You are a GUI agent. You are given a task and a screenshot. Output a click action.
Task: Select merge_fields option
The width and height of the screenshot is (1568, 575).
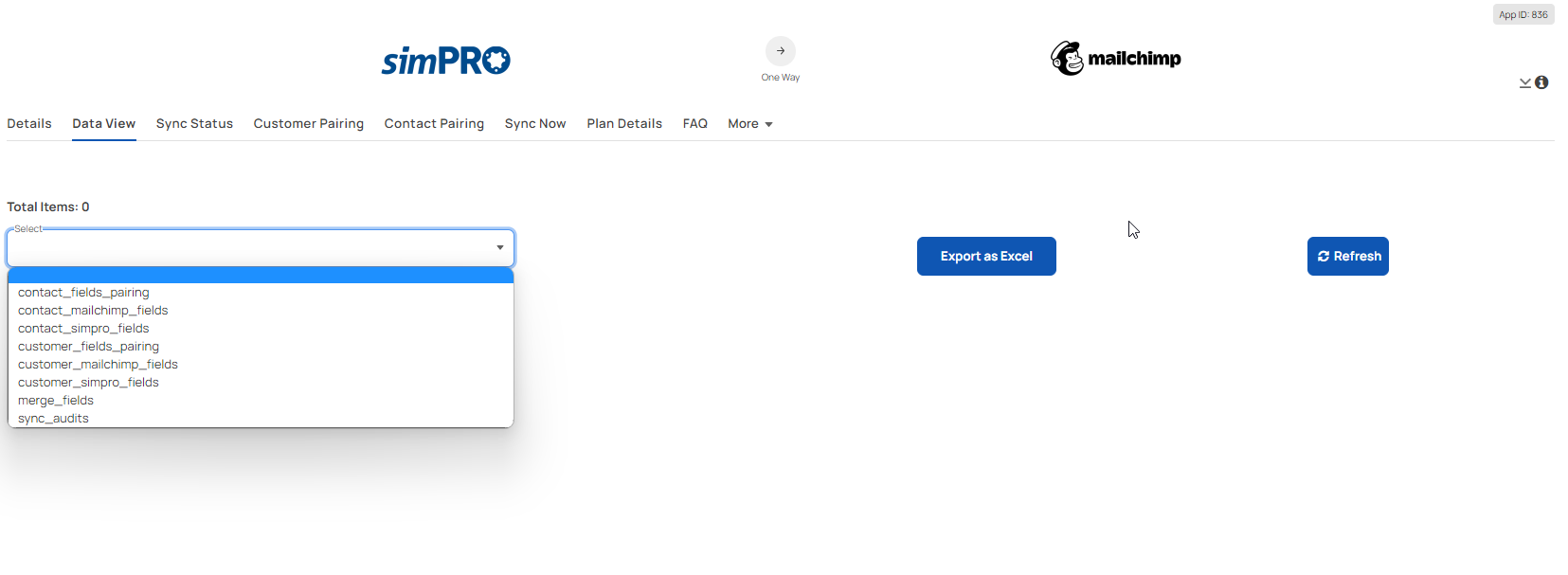261,401
